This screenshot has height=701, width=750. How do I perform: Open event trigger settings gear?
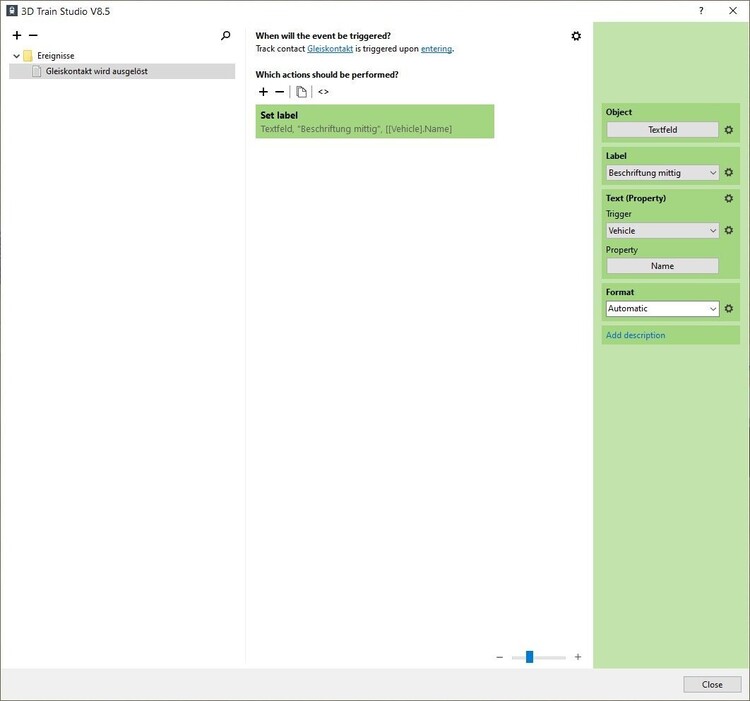[576, 36]
